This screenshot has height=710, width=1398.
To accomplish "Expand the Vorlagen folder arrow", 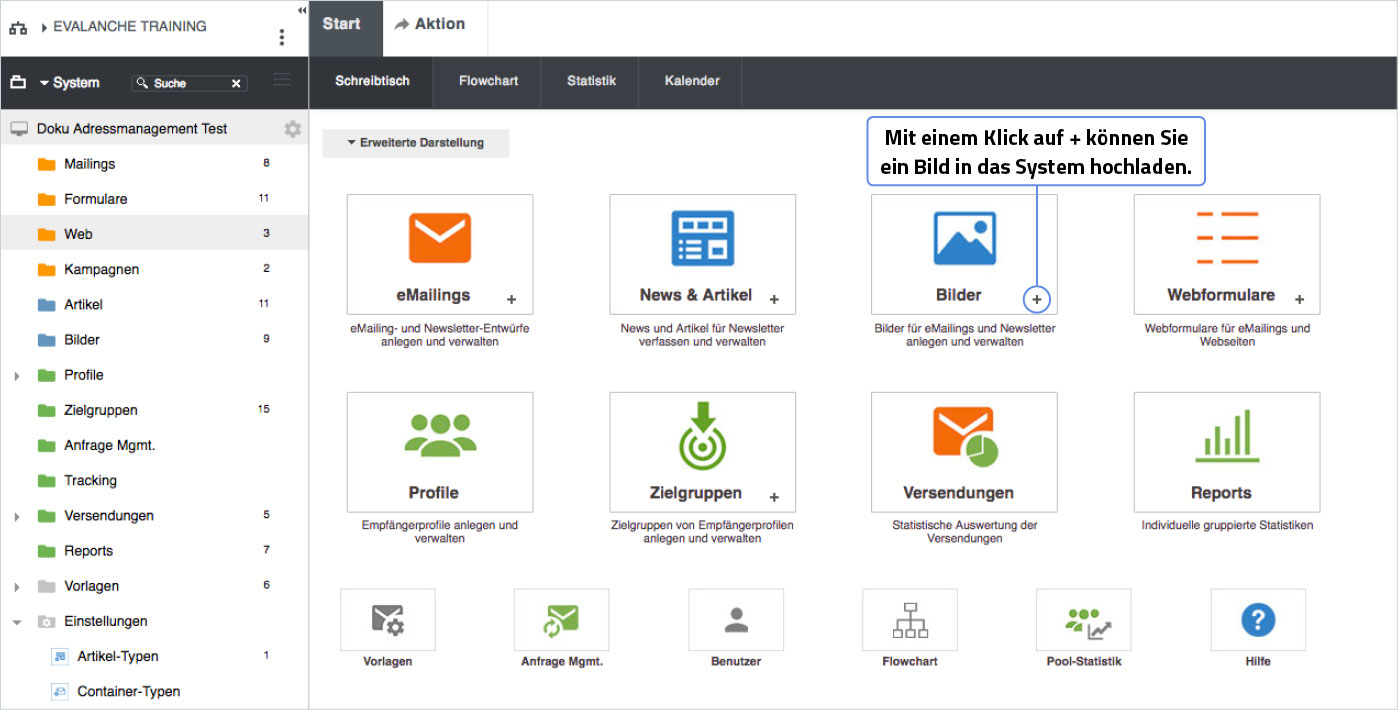I will pyautogui.click(x=16, y=587).
